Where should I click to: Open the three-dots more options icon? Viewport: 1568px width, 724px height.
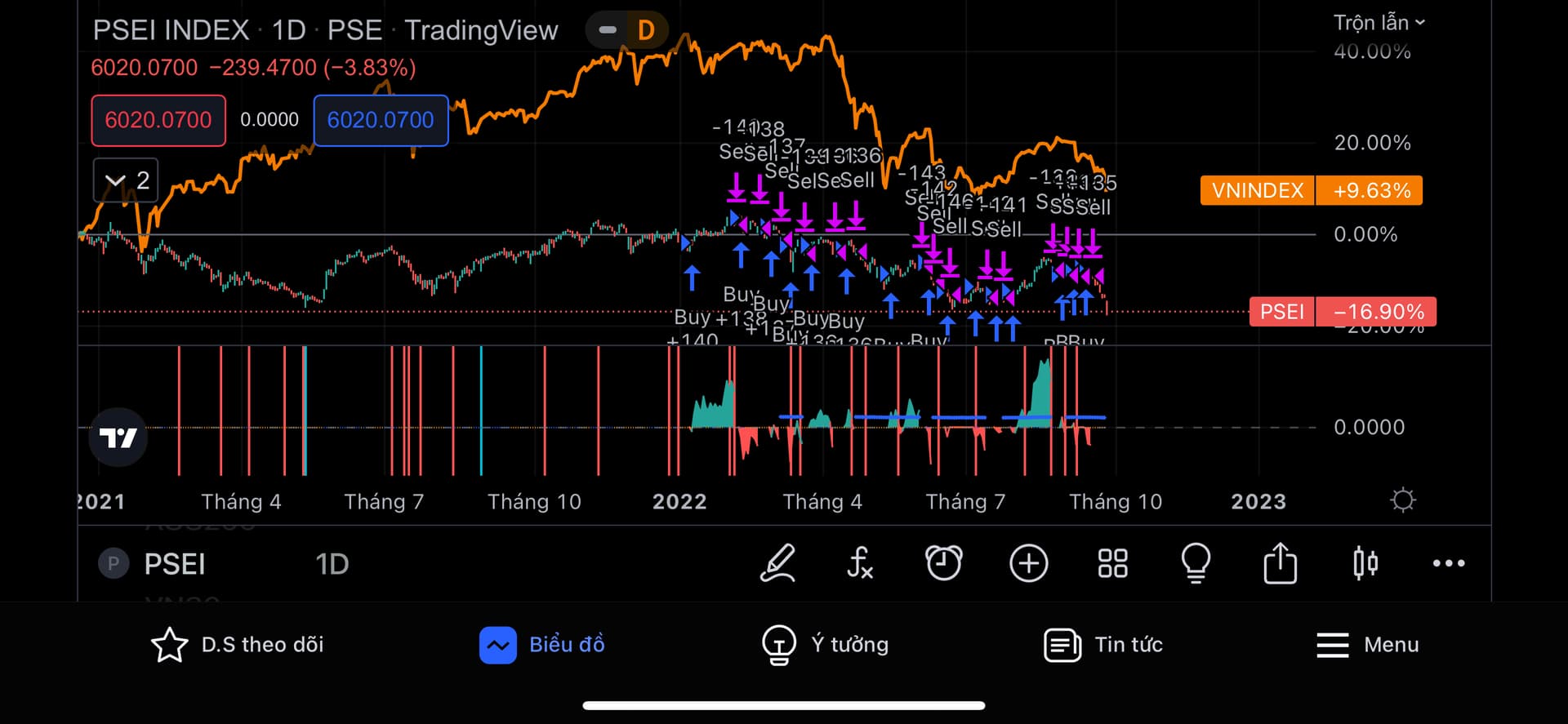click(1449, 563)
